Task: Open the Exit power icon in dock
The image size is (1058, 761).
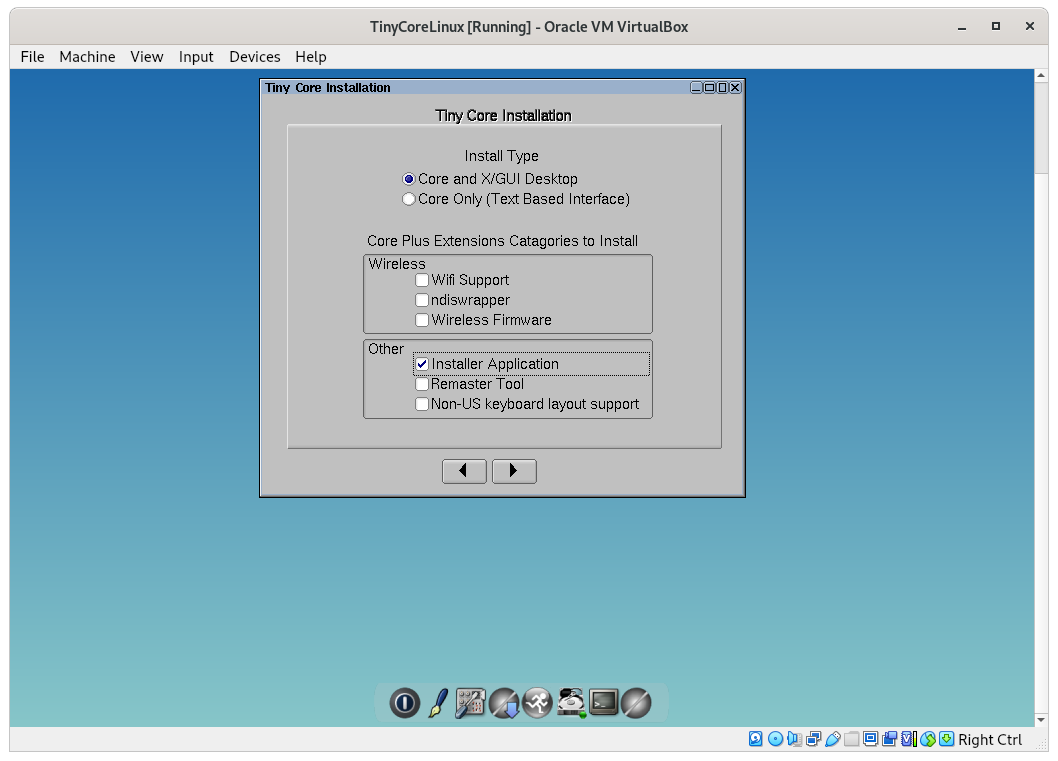Action: 404,703
